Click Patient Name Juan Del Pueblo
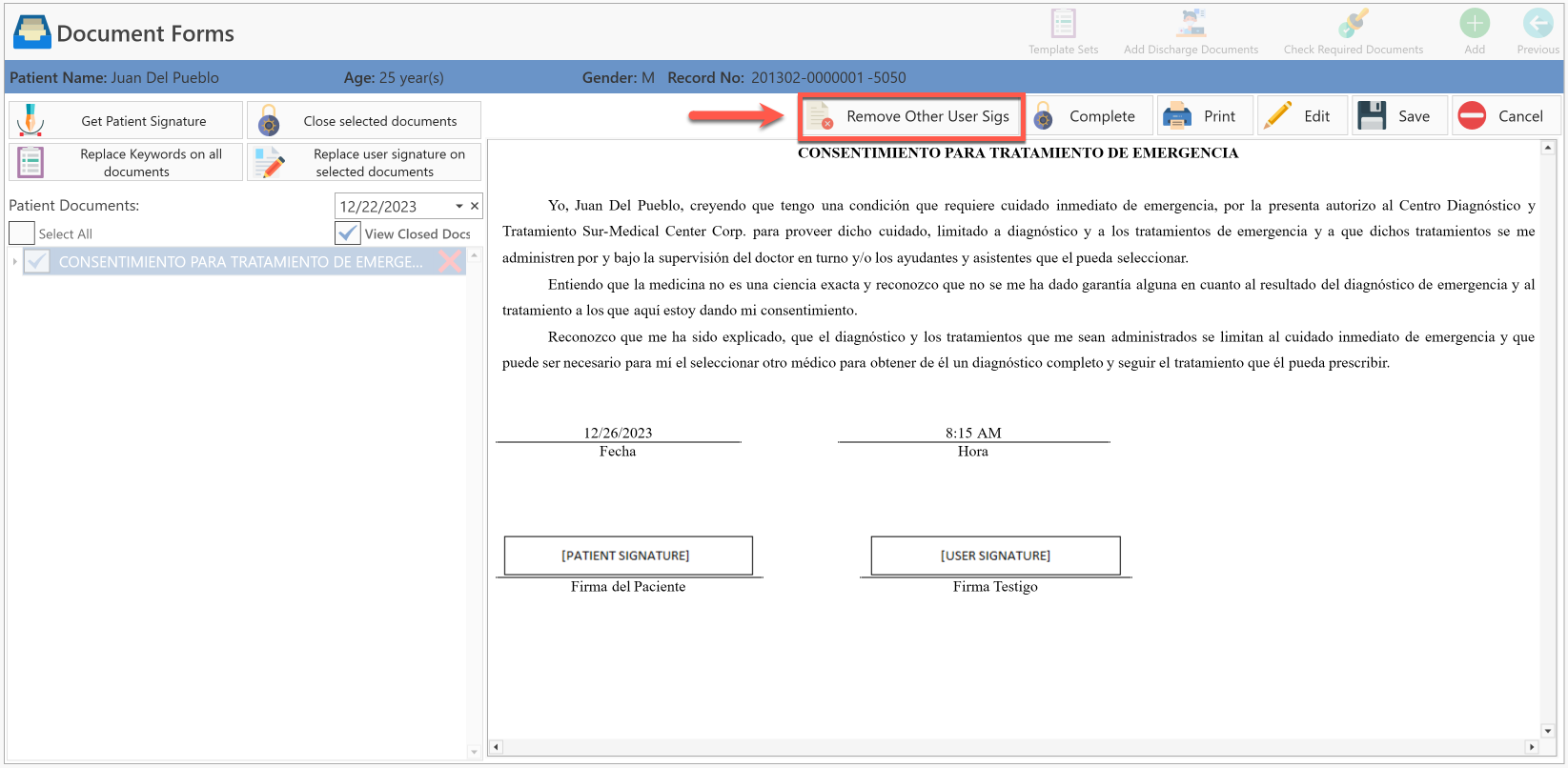 (114, 77)
